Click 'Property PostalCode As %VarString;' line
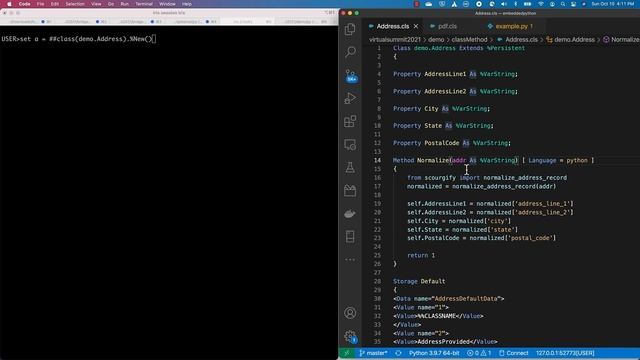 (x=452, y=143)
